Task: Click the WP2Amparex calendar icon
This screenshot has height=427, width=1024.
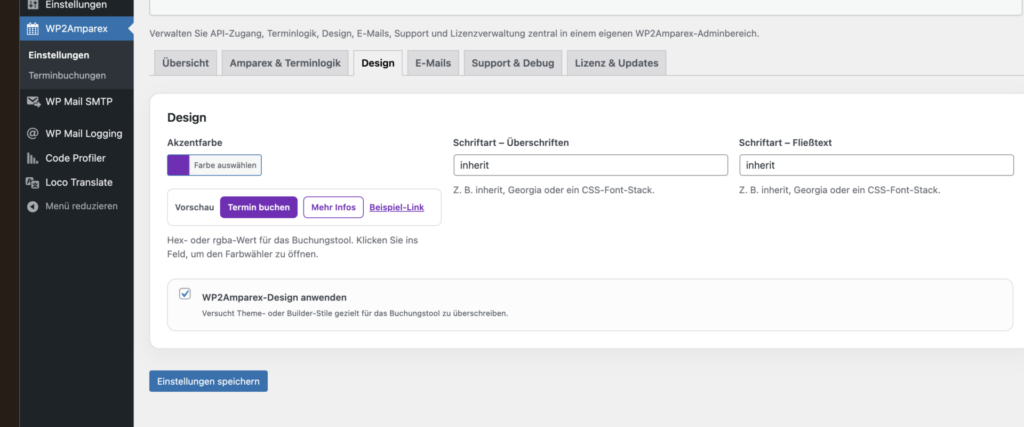Action: (x=33, y=29)
